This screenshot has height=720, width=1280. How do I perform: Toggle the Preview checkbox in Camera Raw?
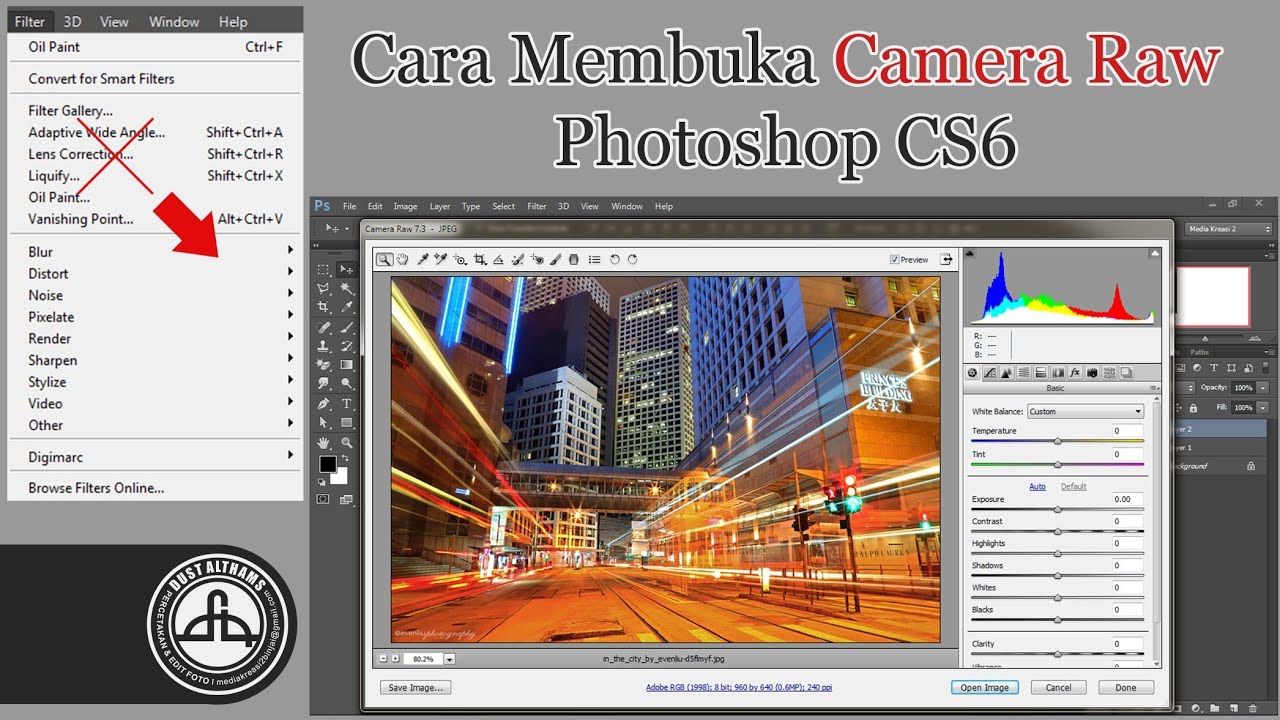click(x=894, y=260)
